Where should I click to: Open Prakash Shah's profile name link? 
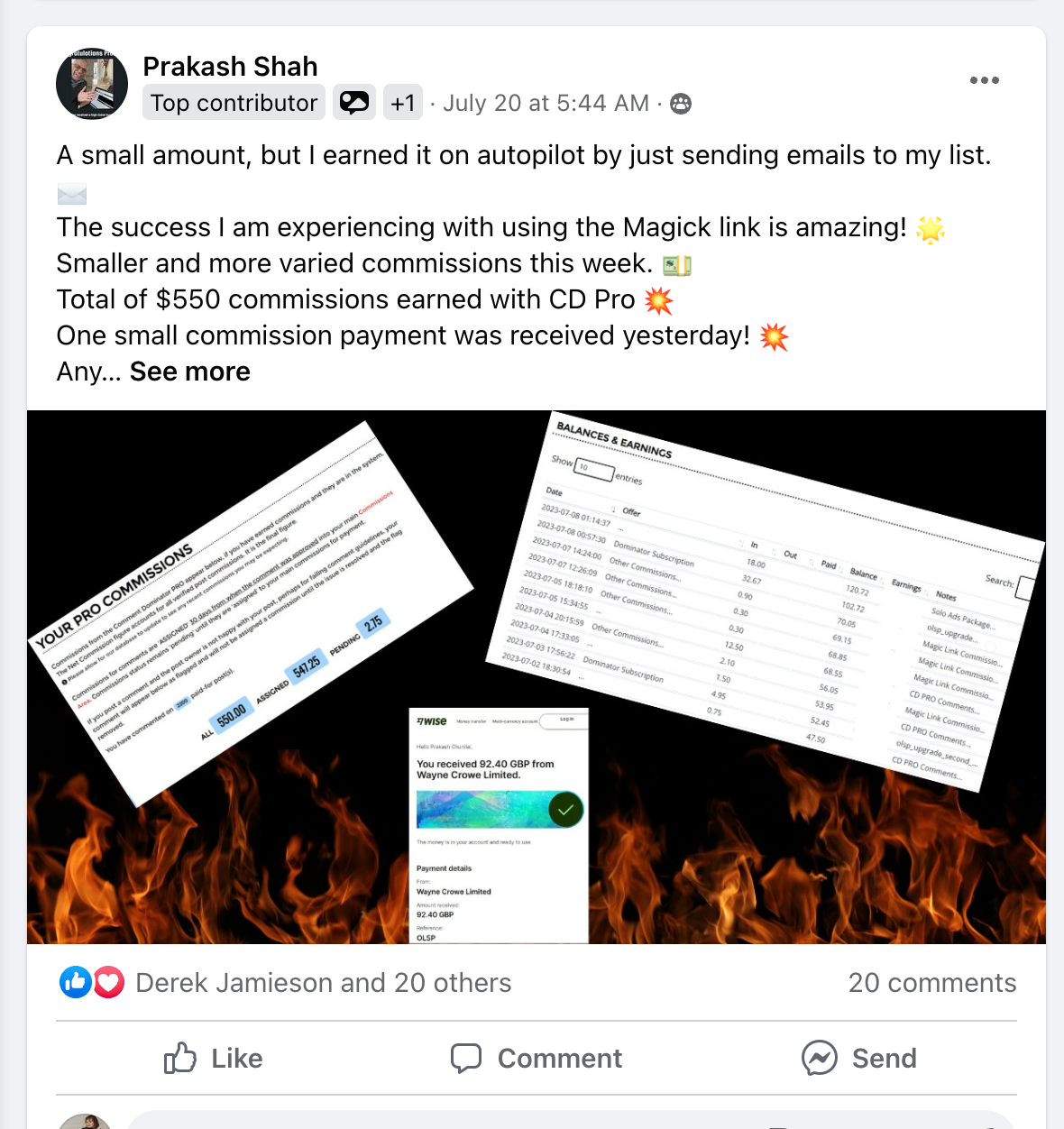(230, 67)
